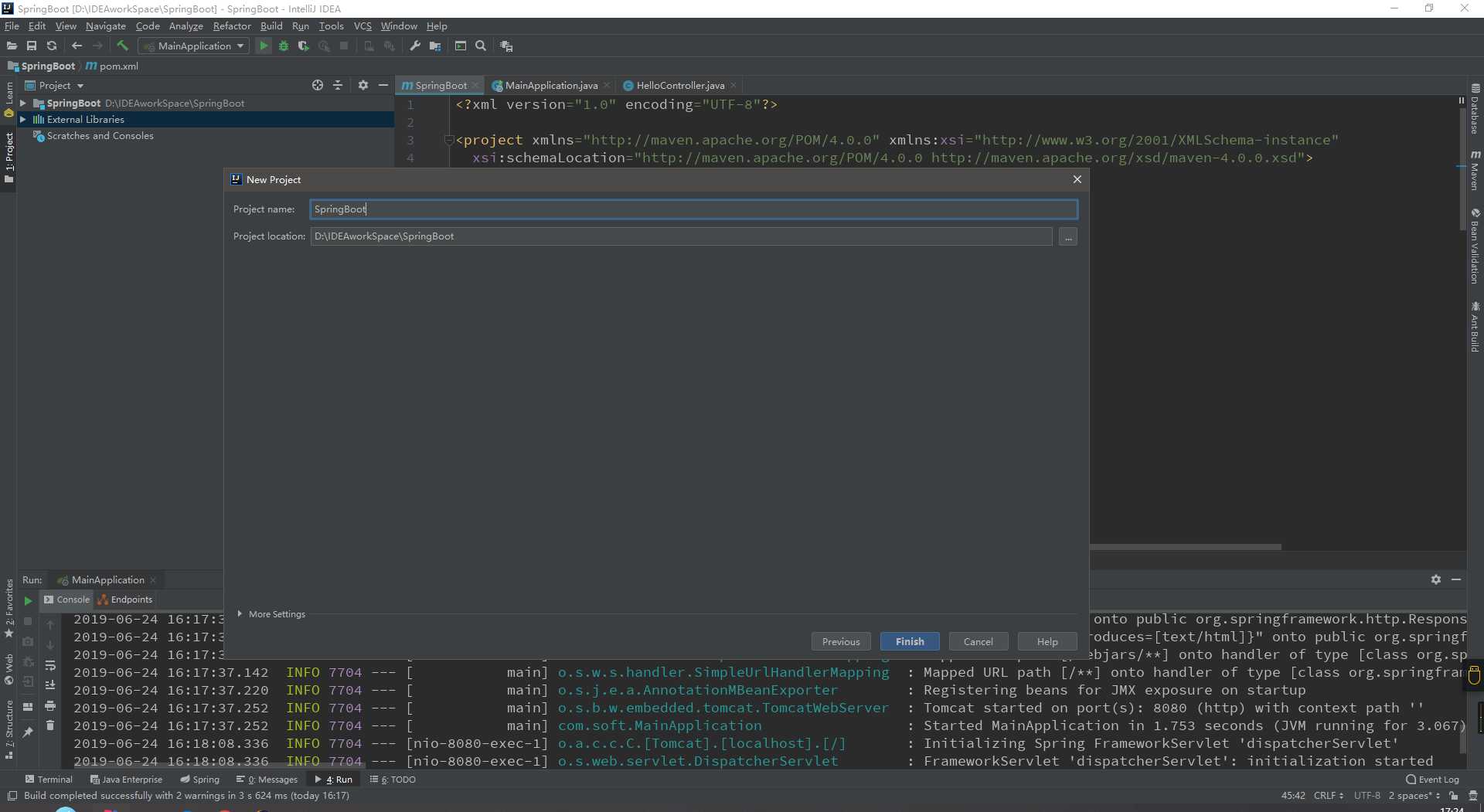Click the Open folder toolbar icon
Image resolution: width=1484 pixels, height=812 pixels.
coord(12,46)
